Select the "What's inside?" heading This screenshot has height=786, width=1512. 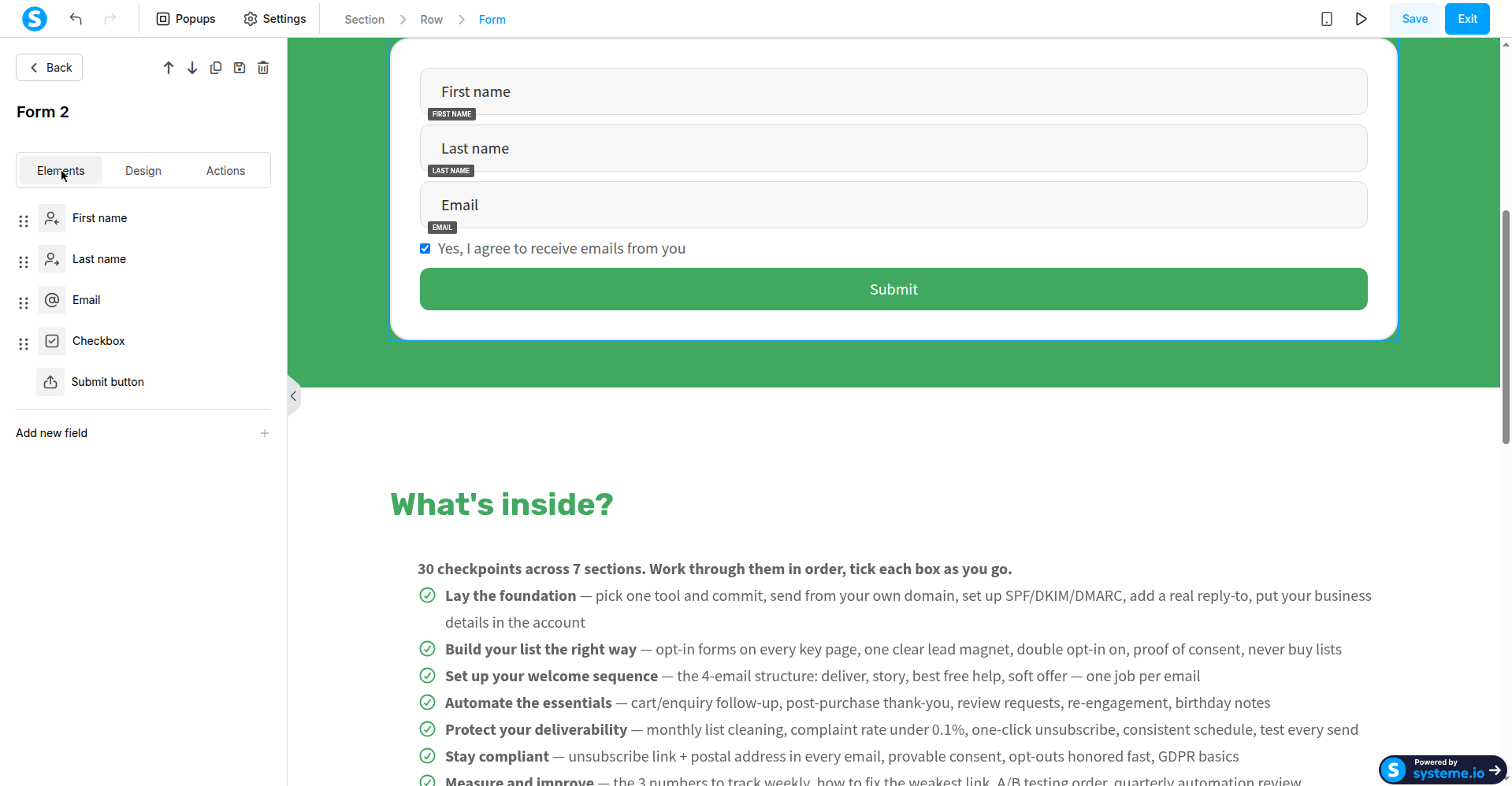502,505
